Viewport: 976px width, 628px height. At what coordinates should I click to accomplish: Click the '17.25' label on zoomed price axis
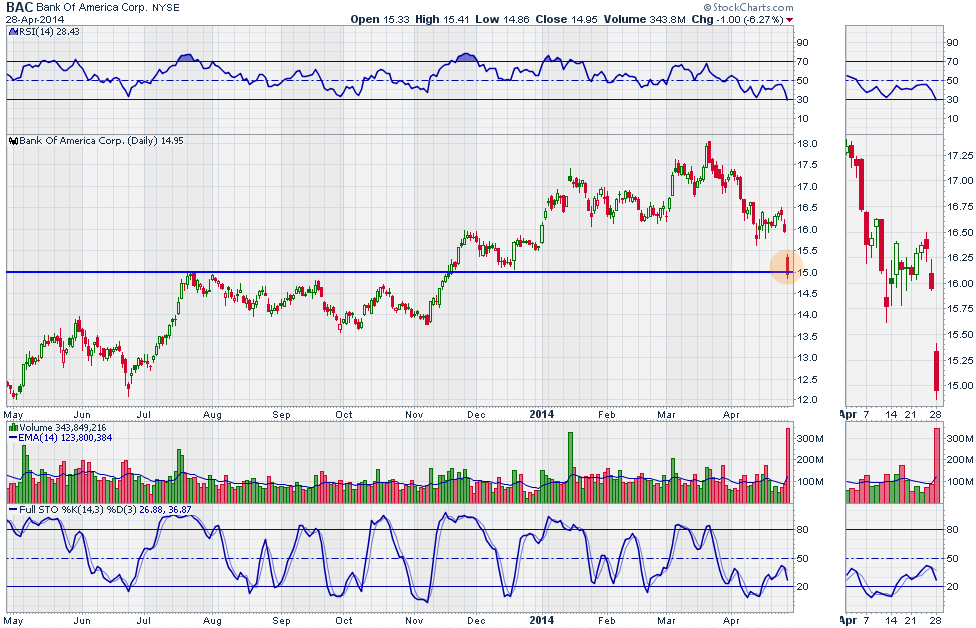[960, 156]
